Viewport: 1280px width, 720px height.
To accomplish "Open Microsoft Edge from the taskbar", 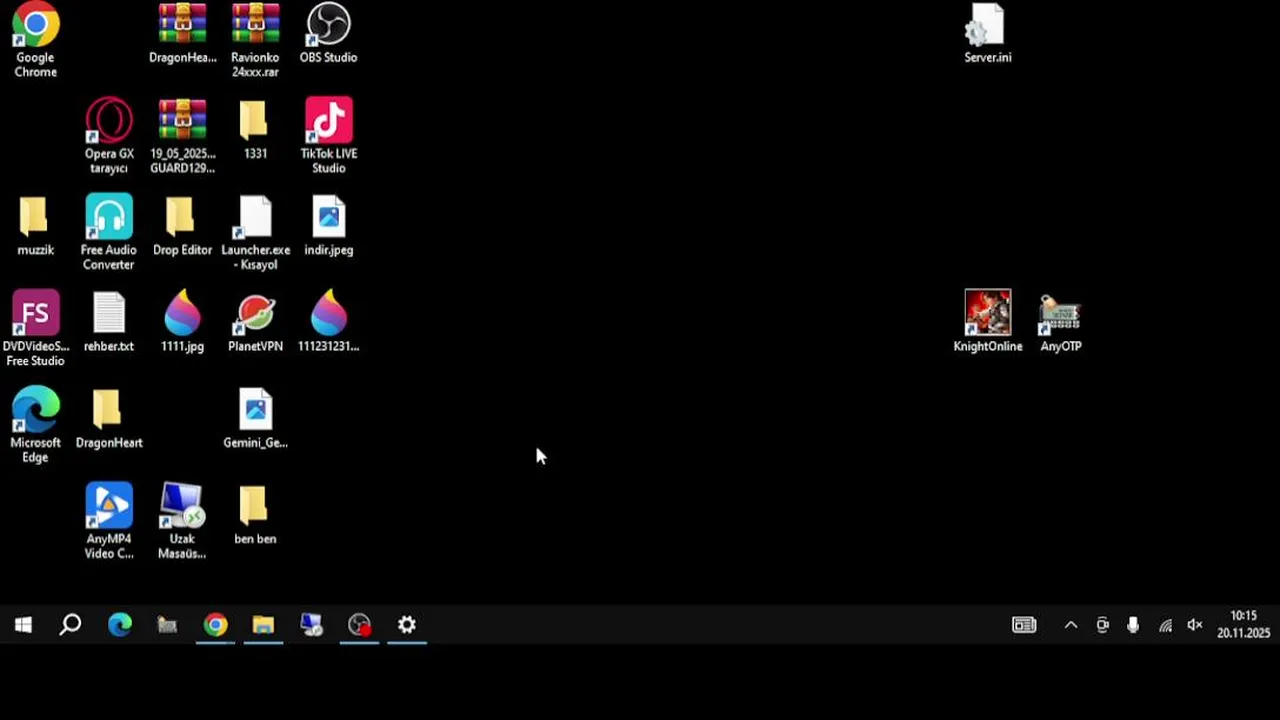I will (x=120, y=625).
